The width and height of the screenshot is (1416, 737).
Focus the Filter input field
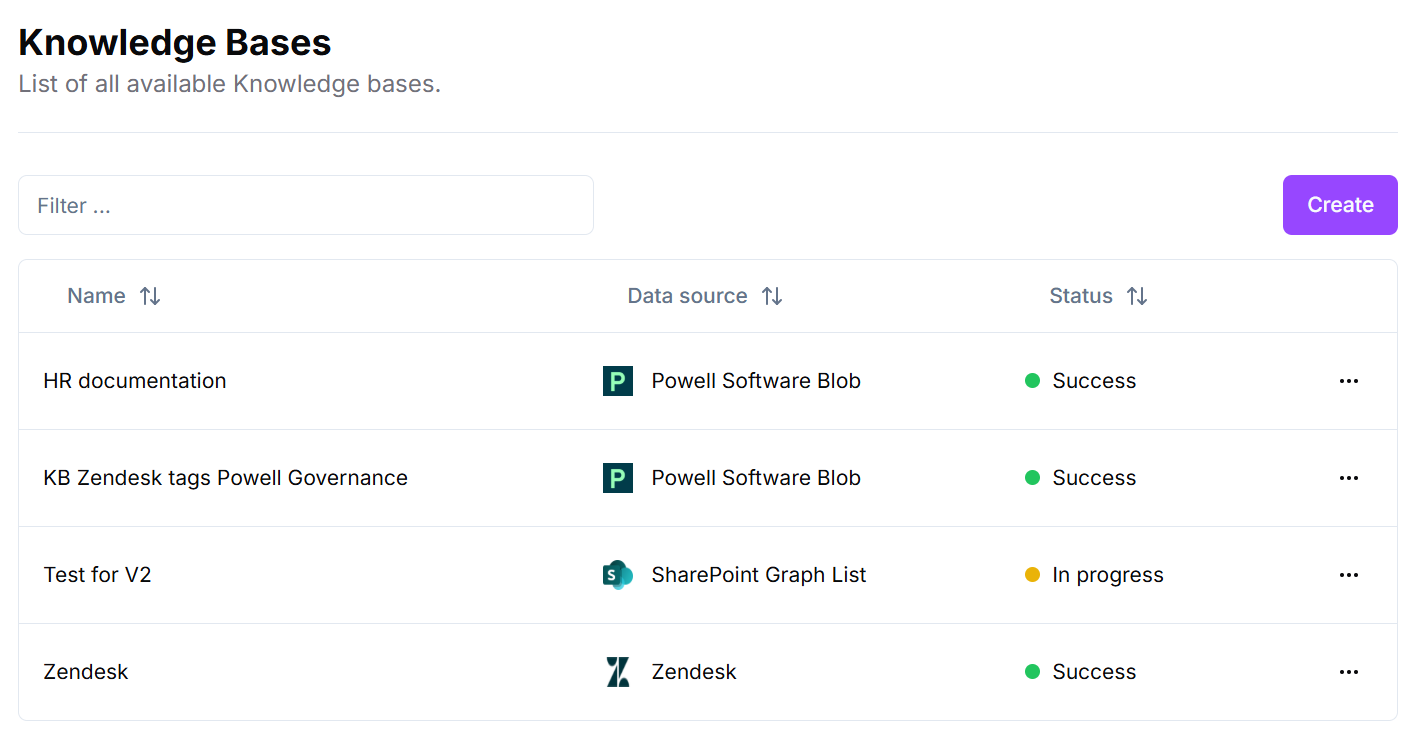(306, 205)
